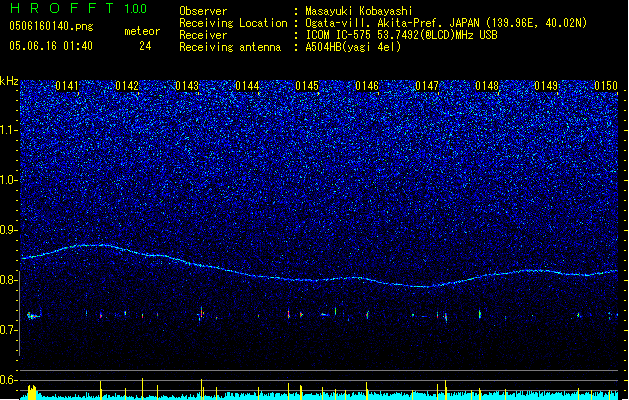629x400 pixels.
Task: Click the 0144 time marker
Action: (x=247, y=86)
